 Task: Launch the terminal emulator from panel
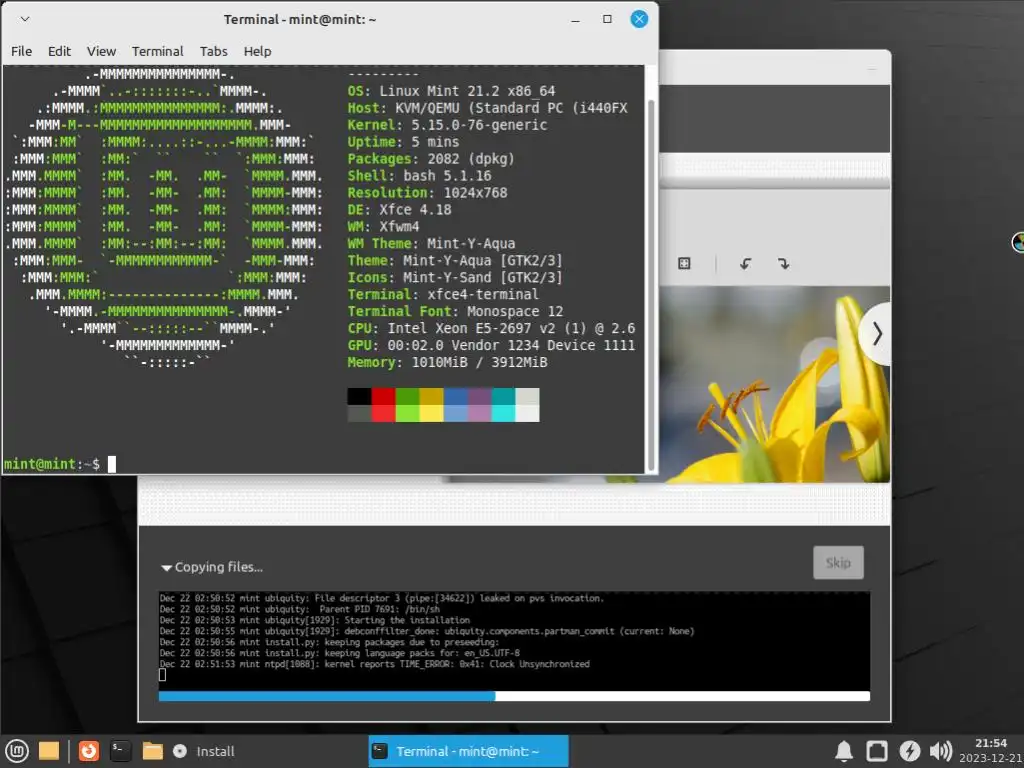point(120,751)
